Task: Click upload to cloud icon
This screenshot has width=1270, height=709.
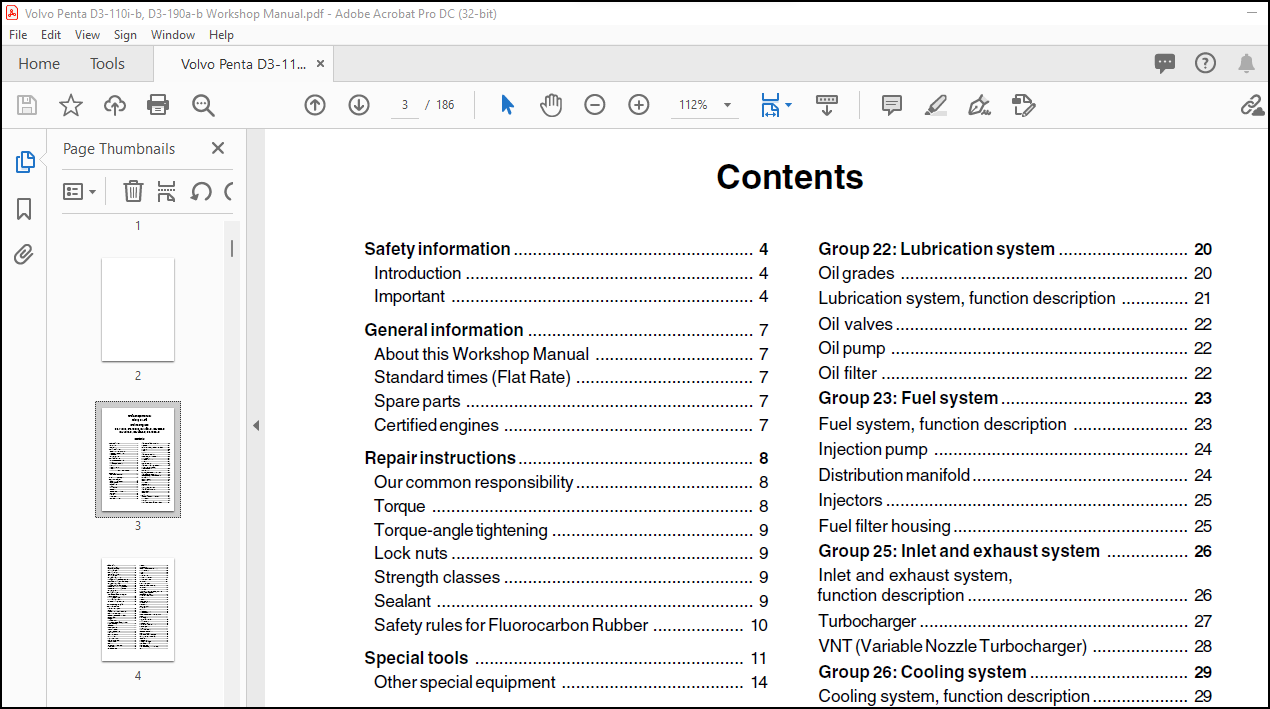Action: click(x=115, y=105)
